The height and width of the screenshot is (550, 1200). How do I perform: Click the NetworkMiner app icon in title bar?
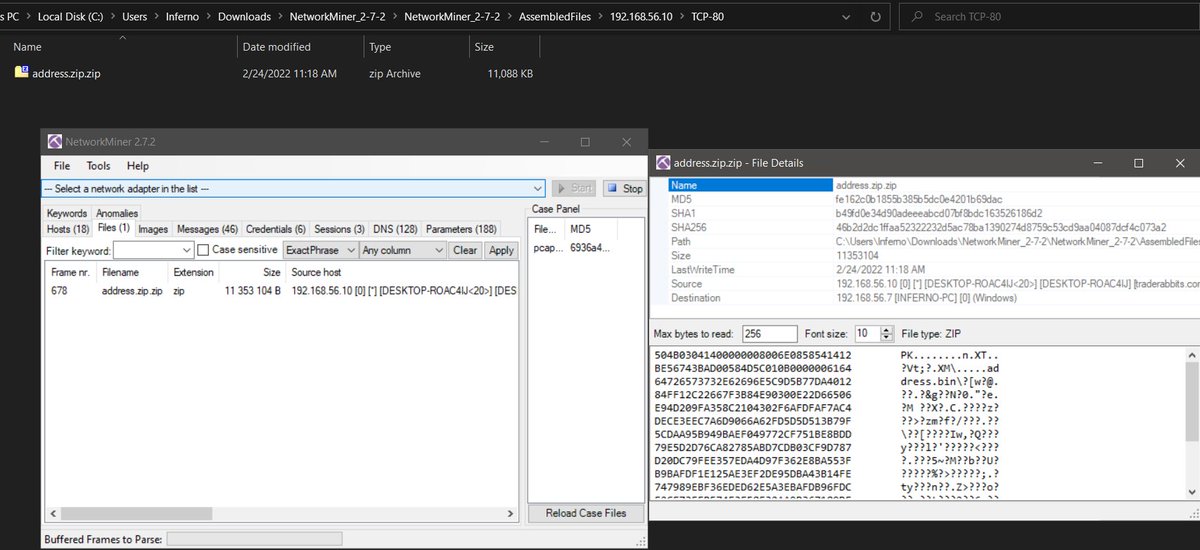[x=55, y=142]
